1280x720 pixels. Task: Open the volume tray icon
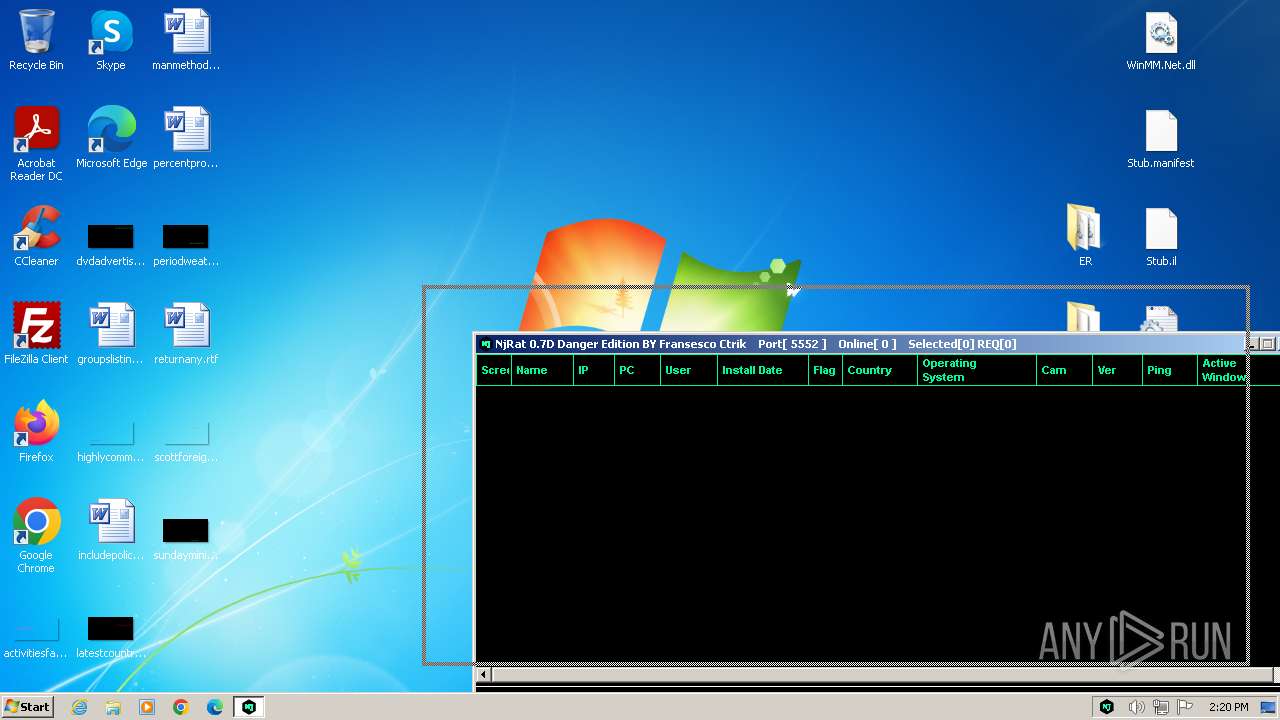click(1136, 707)
